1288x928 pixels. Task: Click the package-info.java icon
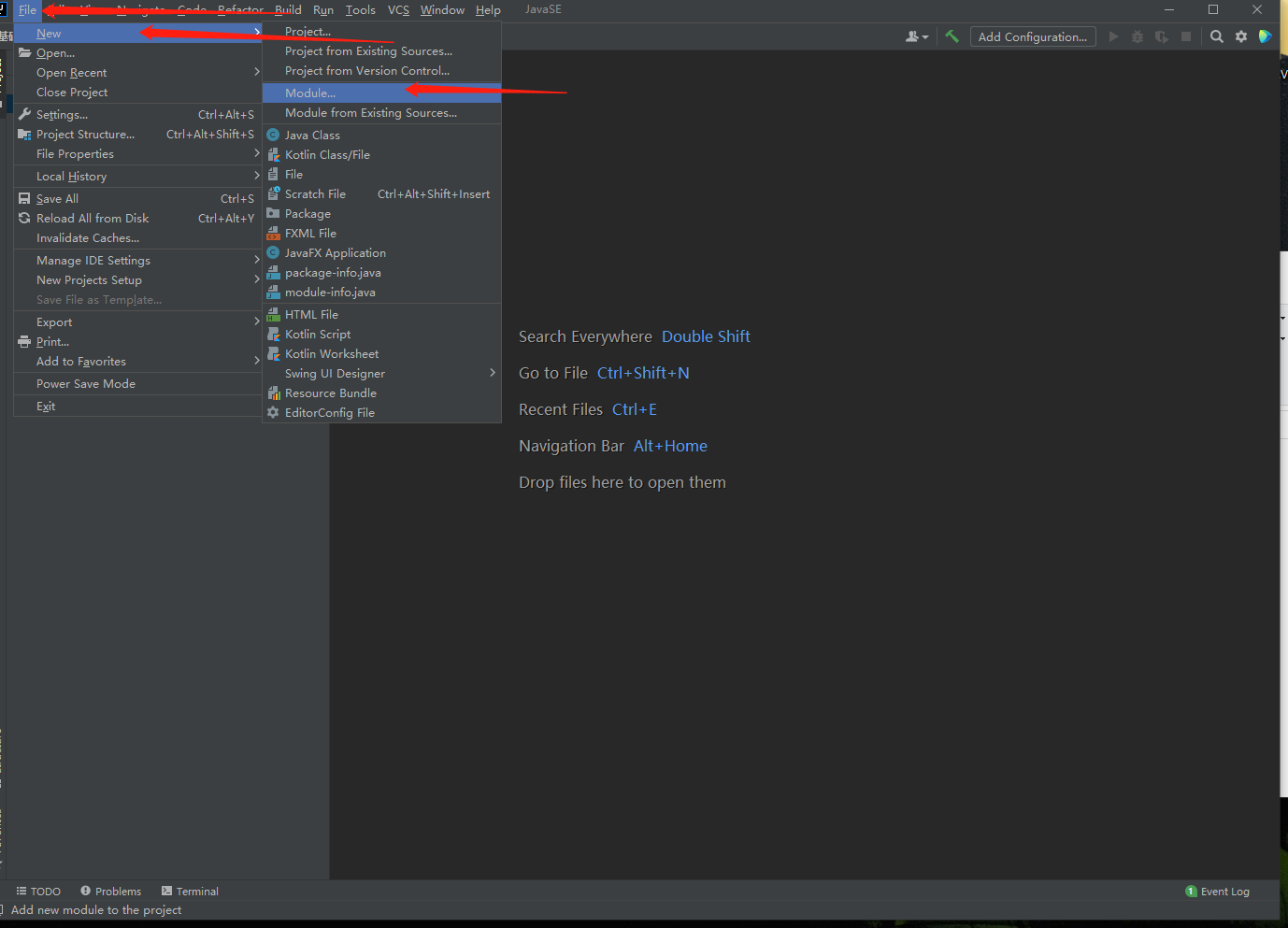coord(273,273)
